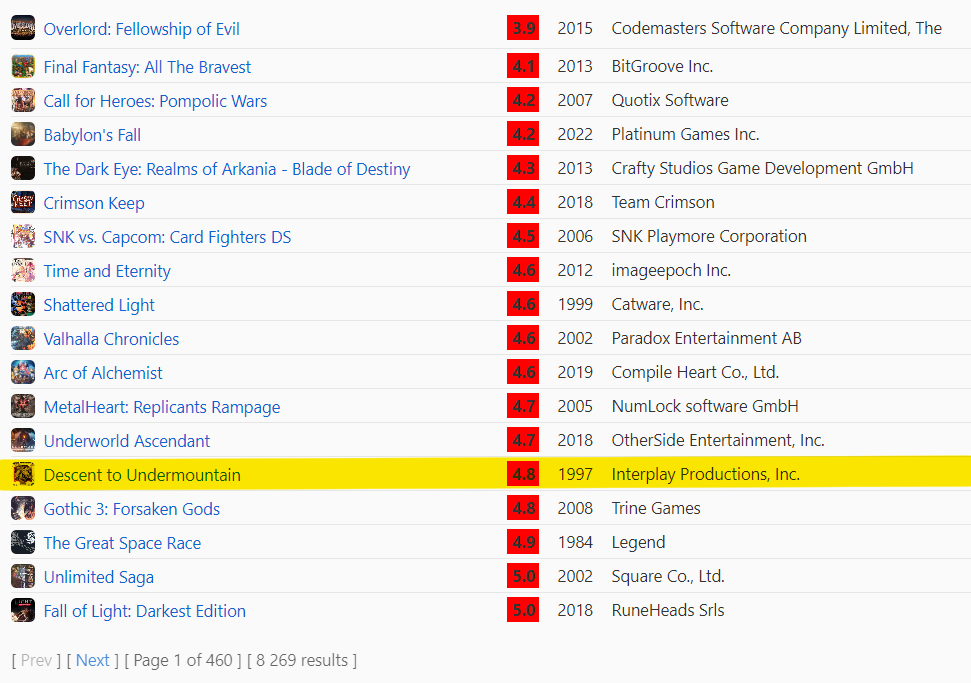Open Gothic 3: Forsaken Gods link

coord(131,510)
